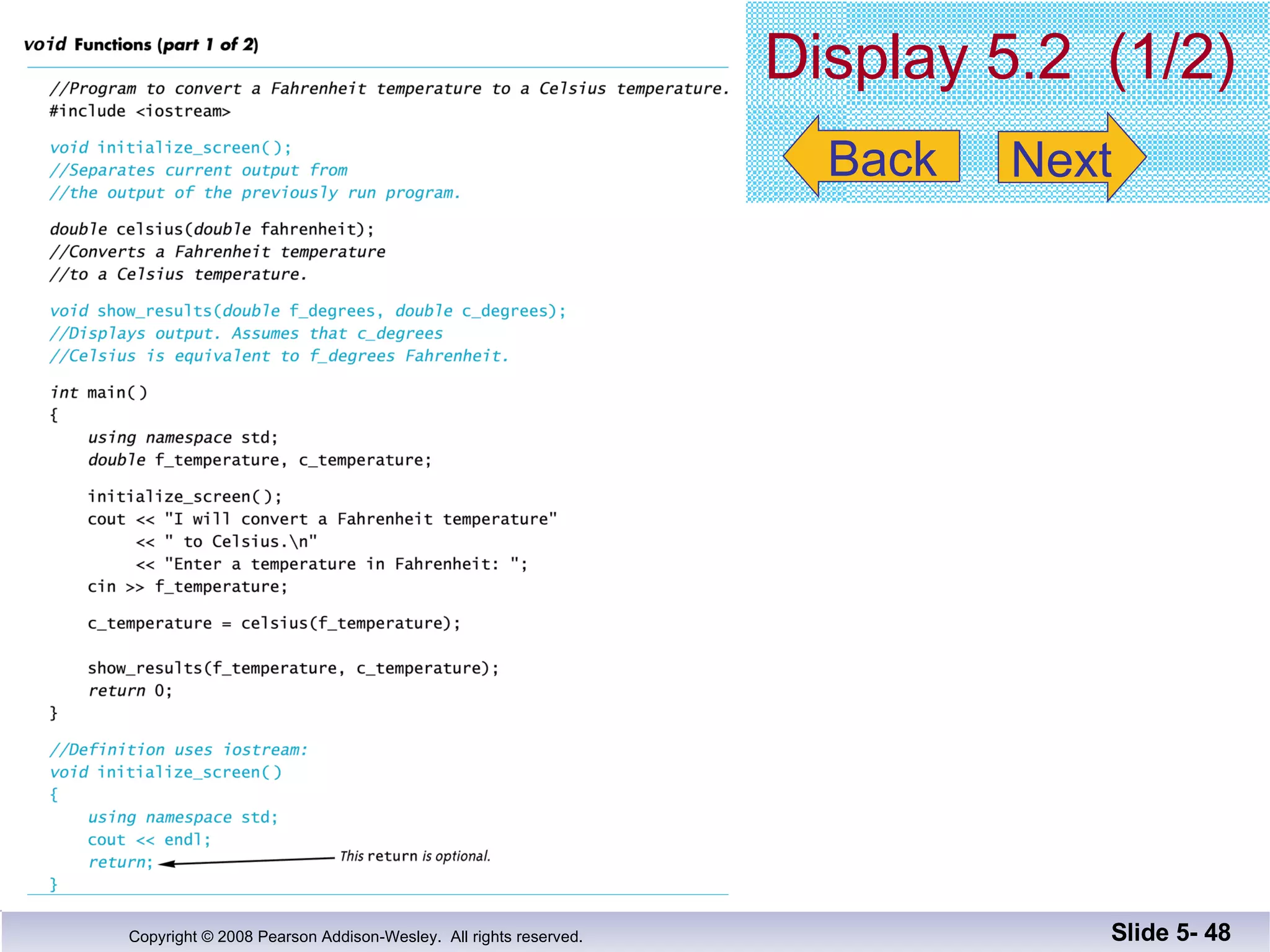Click the '<< " to Celsius.\n"' line
Screen dimensions: 1270x952
[x=226, y=542]
